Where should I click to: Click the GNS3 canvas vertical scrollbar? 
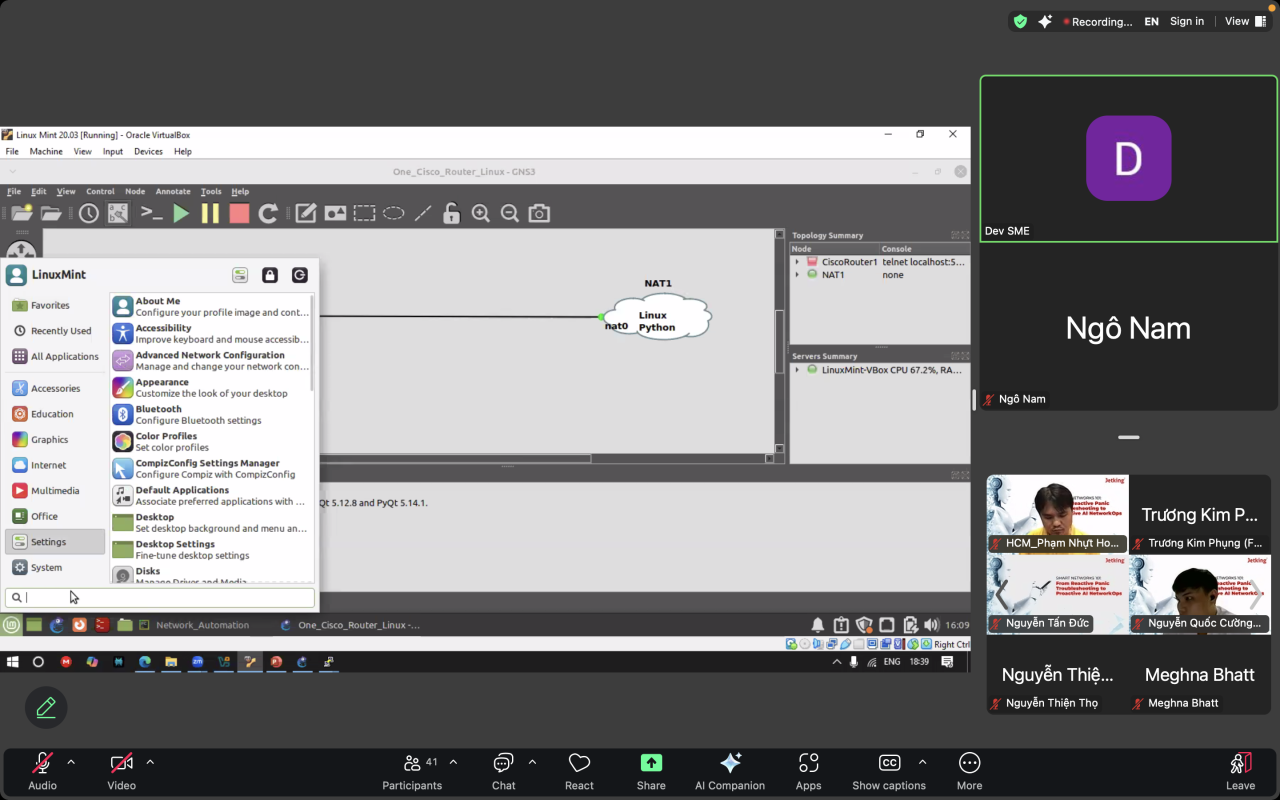[x=780, y=340]
